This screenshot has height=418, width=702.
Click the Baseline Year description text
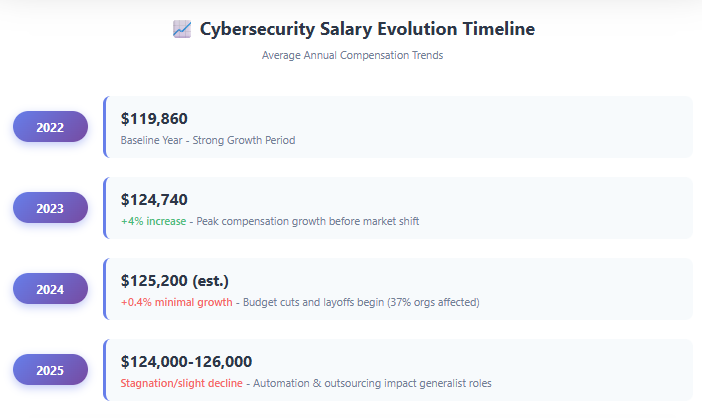pos(208,140)
